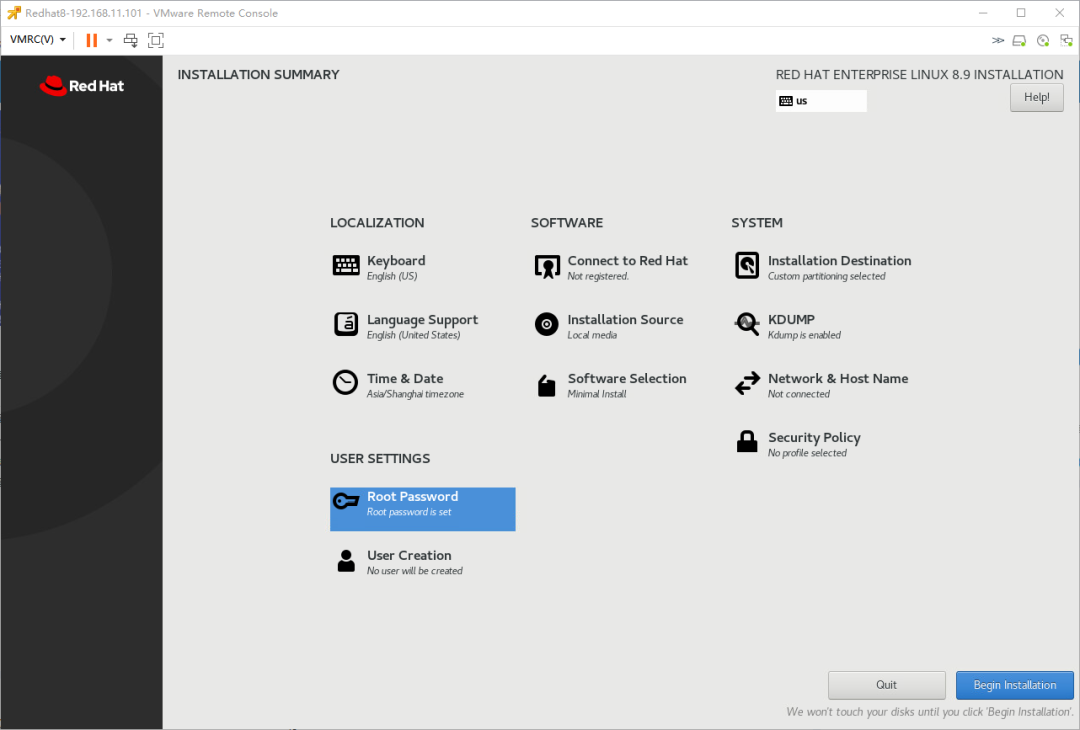
Task: Minimize the VMware Remote Console window
Action: coord(983,13)
